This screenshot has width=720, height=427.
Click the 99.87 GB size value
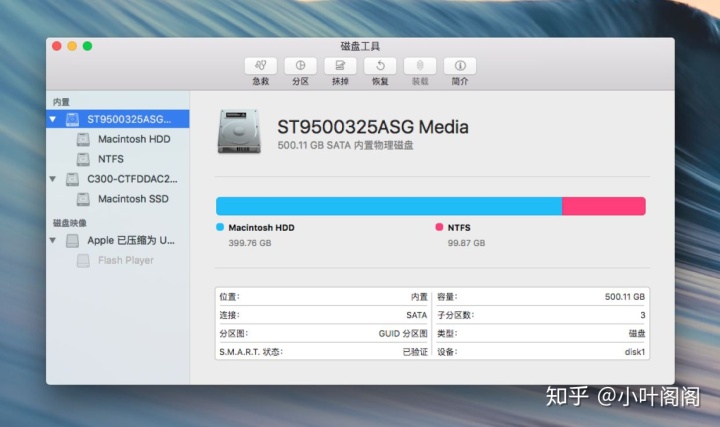point(466,243)
